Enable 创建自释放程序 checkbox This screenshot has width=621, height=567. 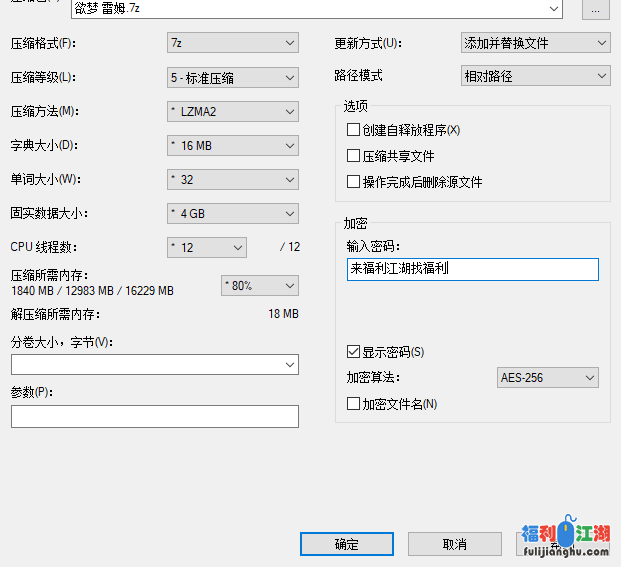pyautogui.click(x=353, y=129)
